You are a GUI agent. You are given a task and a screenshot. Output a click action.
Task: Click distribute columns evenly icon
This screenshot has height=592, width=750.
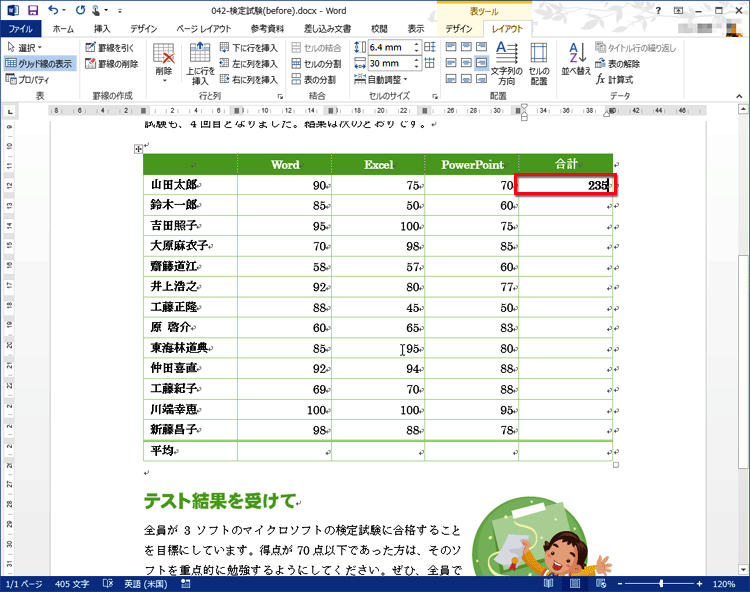click(x=430, y=63)
